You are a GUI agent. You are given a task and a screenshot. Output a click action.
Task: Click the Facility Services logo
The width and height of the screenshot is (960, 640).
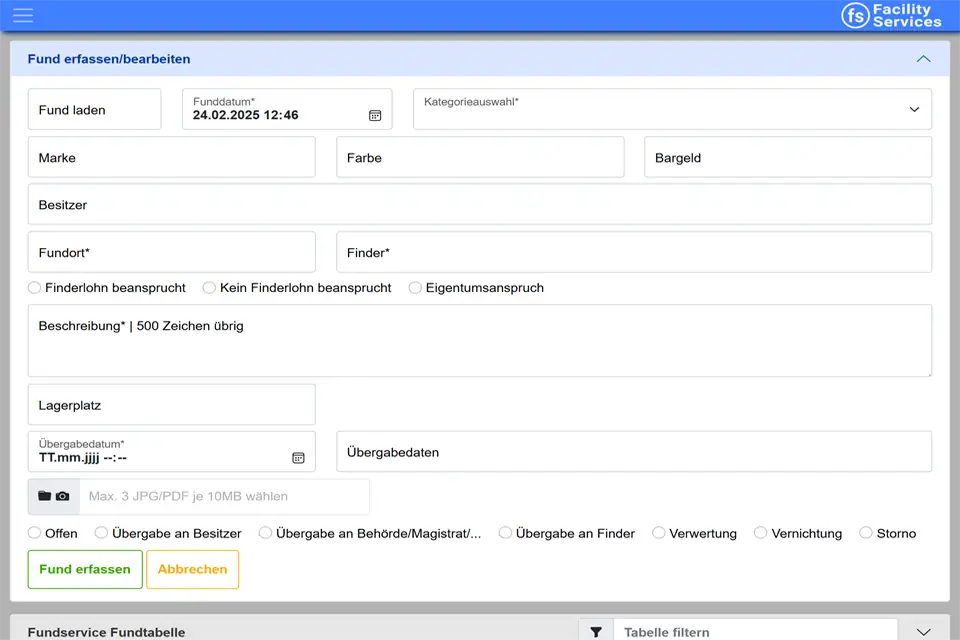(x=891, y=15)
